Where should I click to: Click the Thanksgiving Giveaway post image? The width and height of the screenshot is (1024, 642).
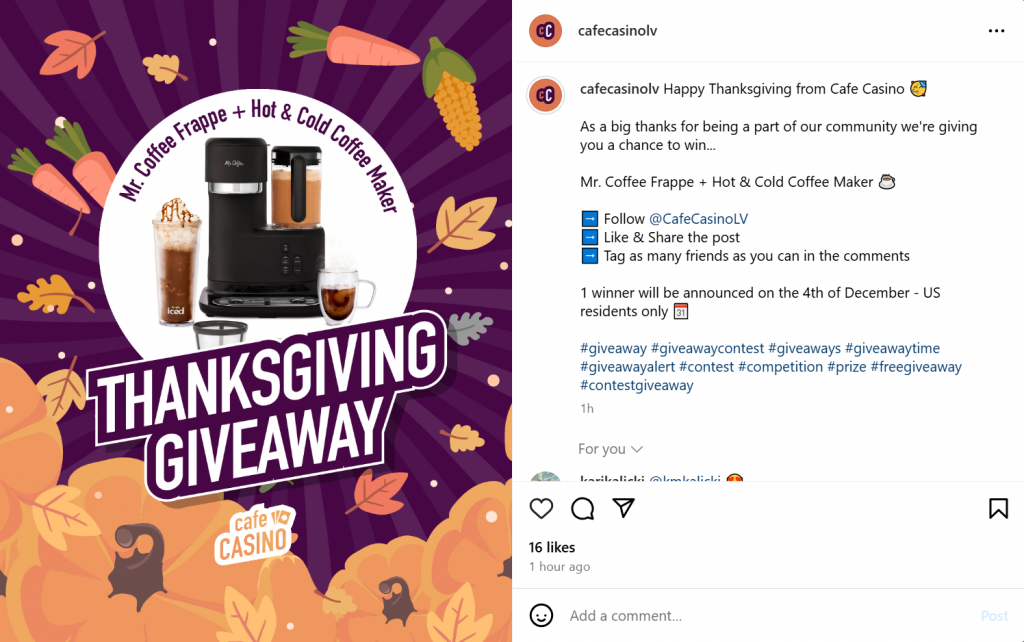point(256,321)
